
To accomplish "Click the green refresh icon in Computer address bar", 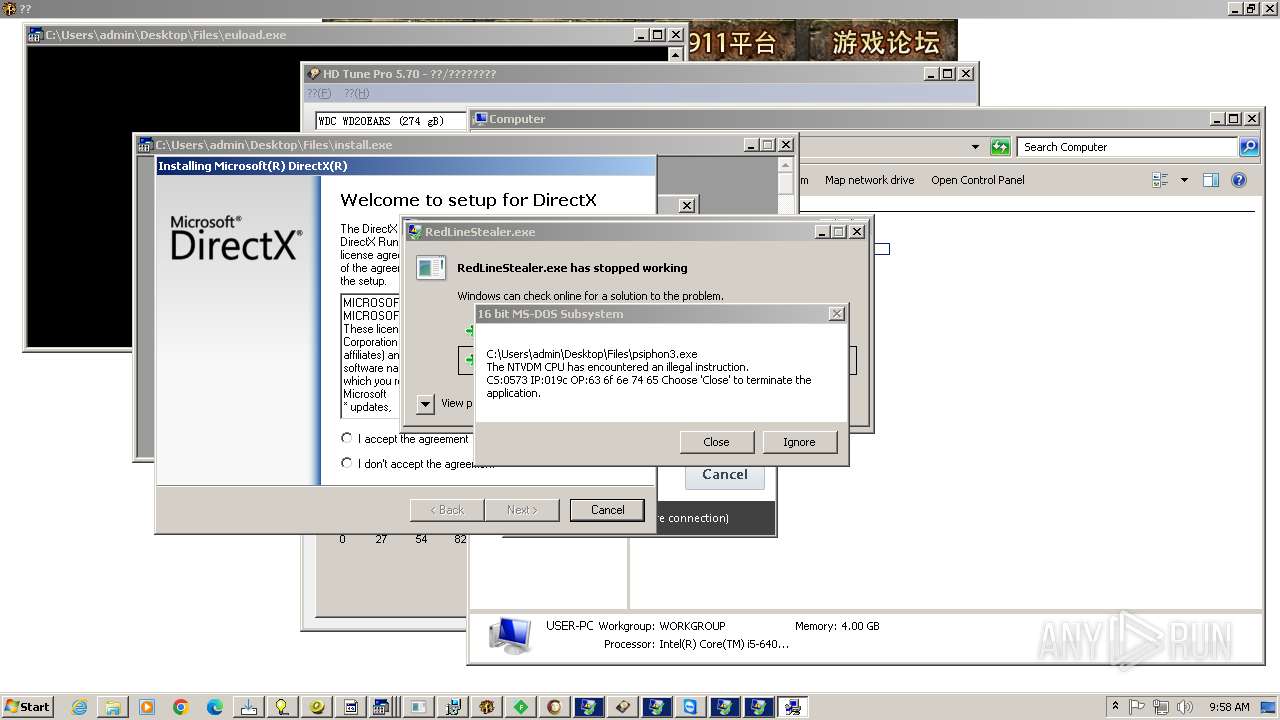I will 1000,147.
